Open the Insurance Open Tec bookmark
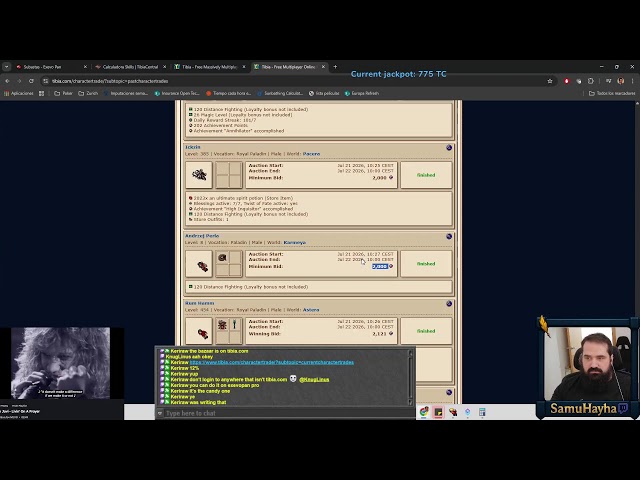 click(177, 93)
